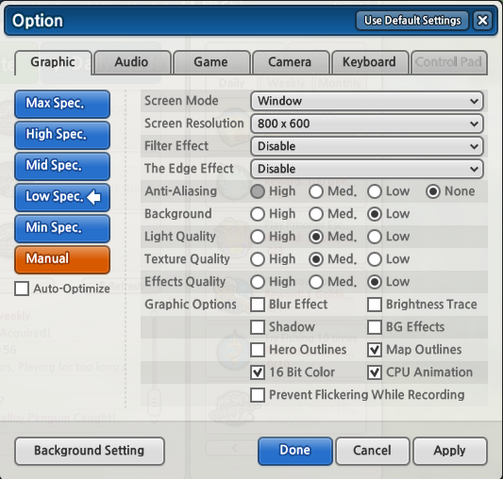Click the Cancel button
This screenshot has height=479, width=503.
click(x=372, y=451)
